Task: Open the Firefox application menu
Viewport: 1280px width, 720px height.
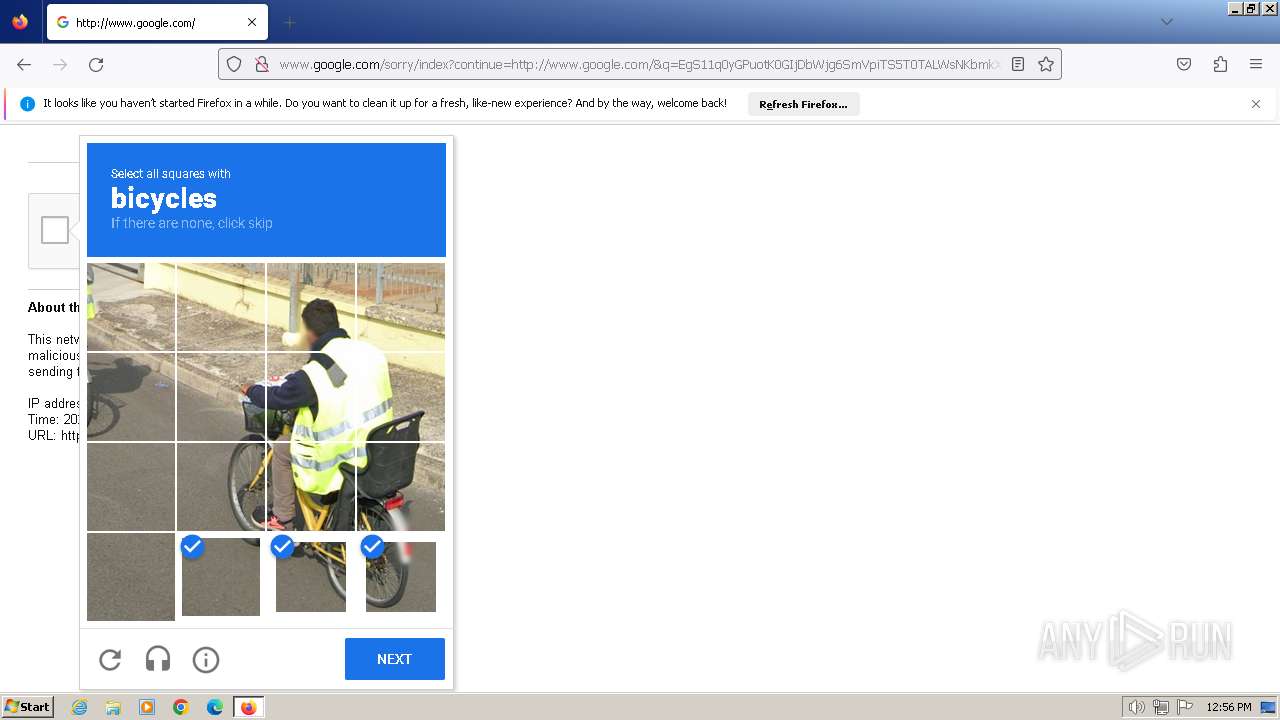Action: tap(1256, 64)
